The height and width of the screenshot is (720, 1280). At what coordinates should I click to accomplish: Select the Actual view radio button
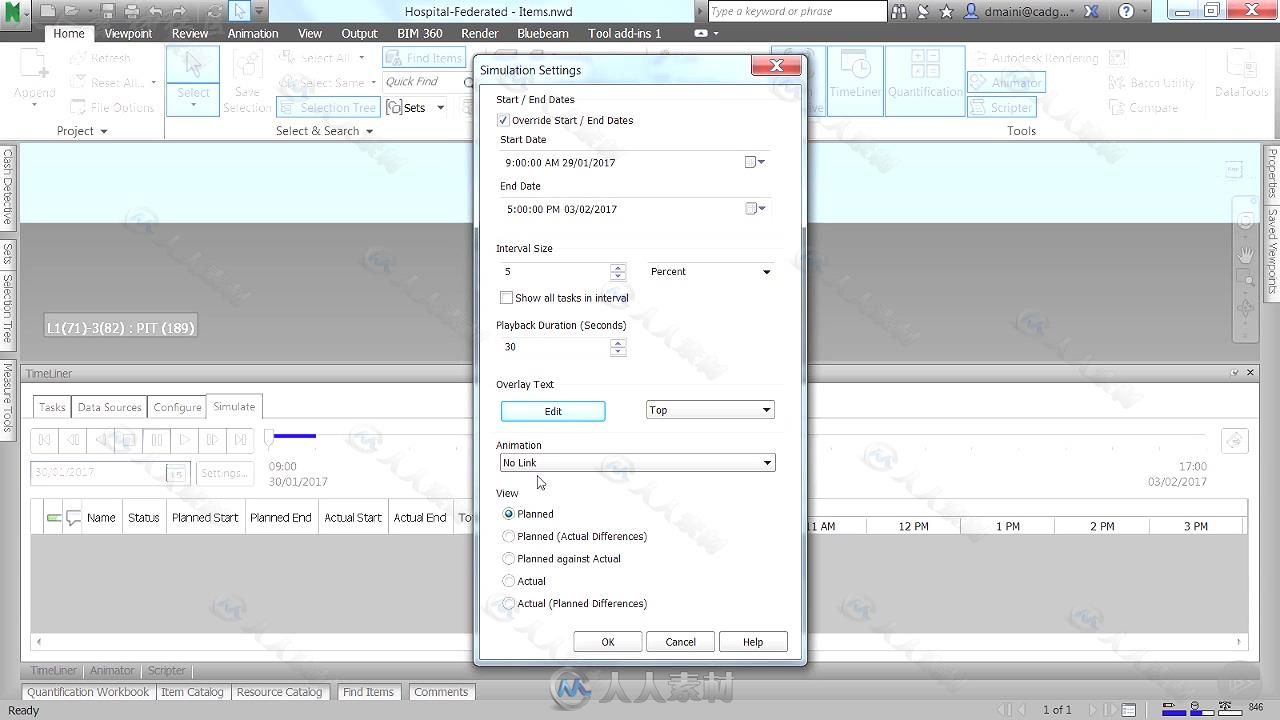(x=508, y=581)
